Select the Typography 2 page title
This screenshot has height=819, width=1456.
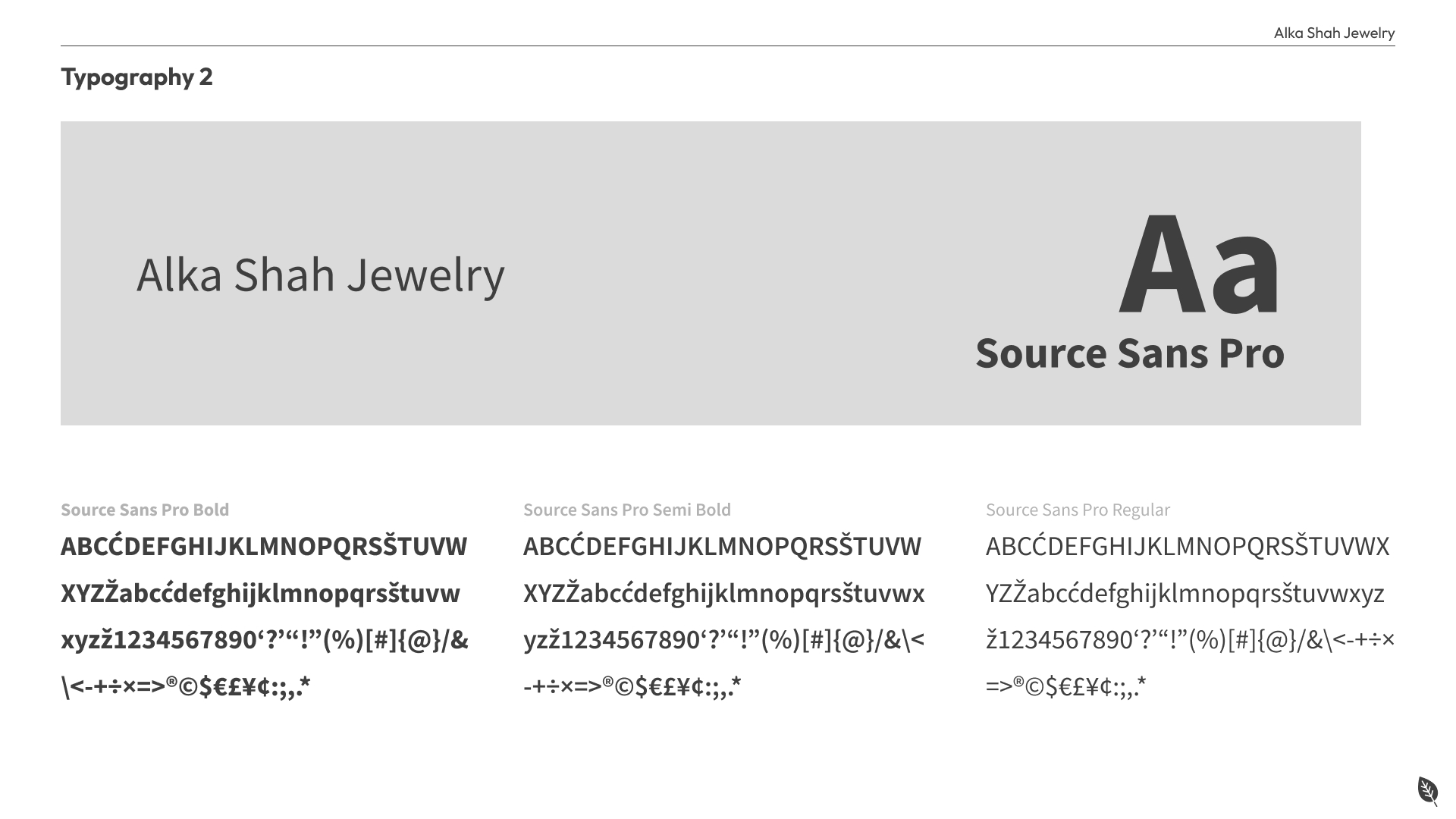coord(136,77)
